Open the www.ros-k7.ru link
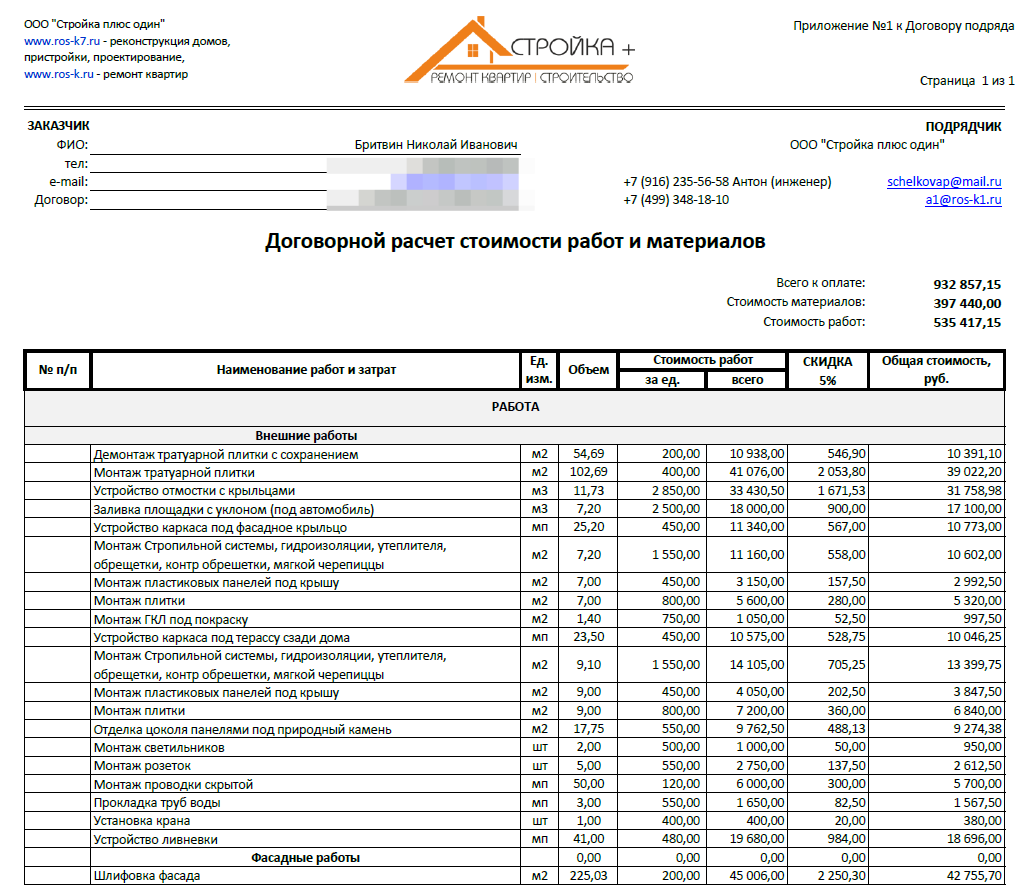The image size is (1018, 885). click(x=62, y=41)
